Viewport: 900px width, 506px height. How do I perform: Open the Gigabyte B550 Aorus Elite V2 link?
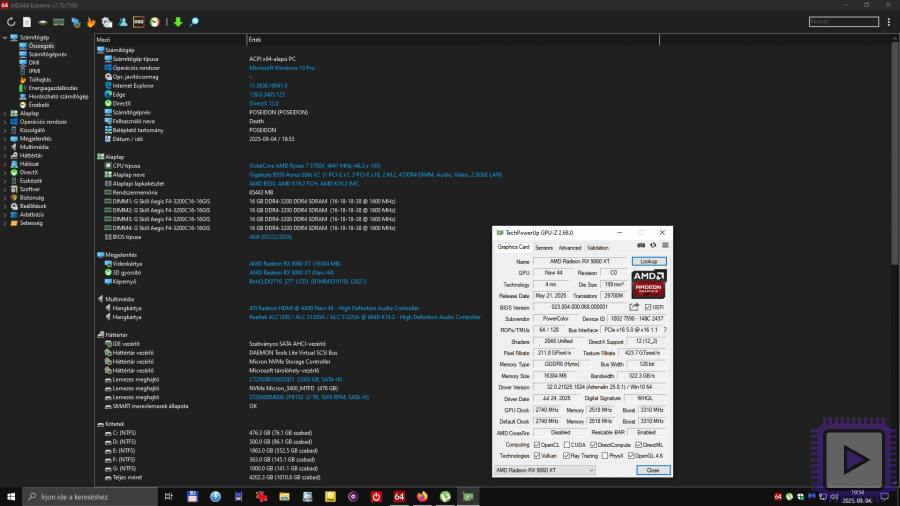[375, 174]
